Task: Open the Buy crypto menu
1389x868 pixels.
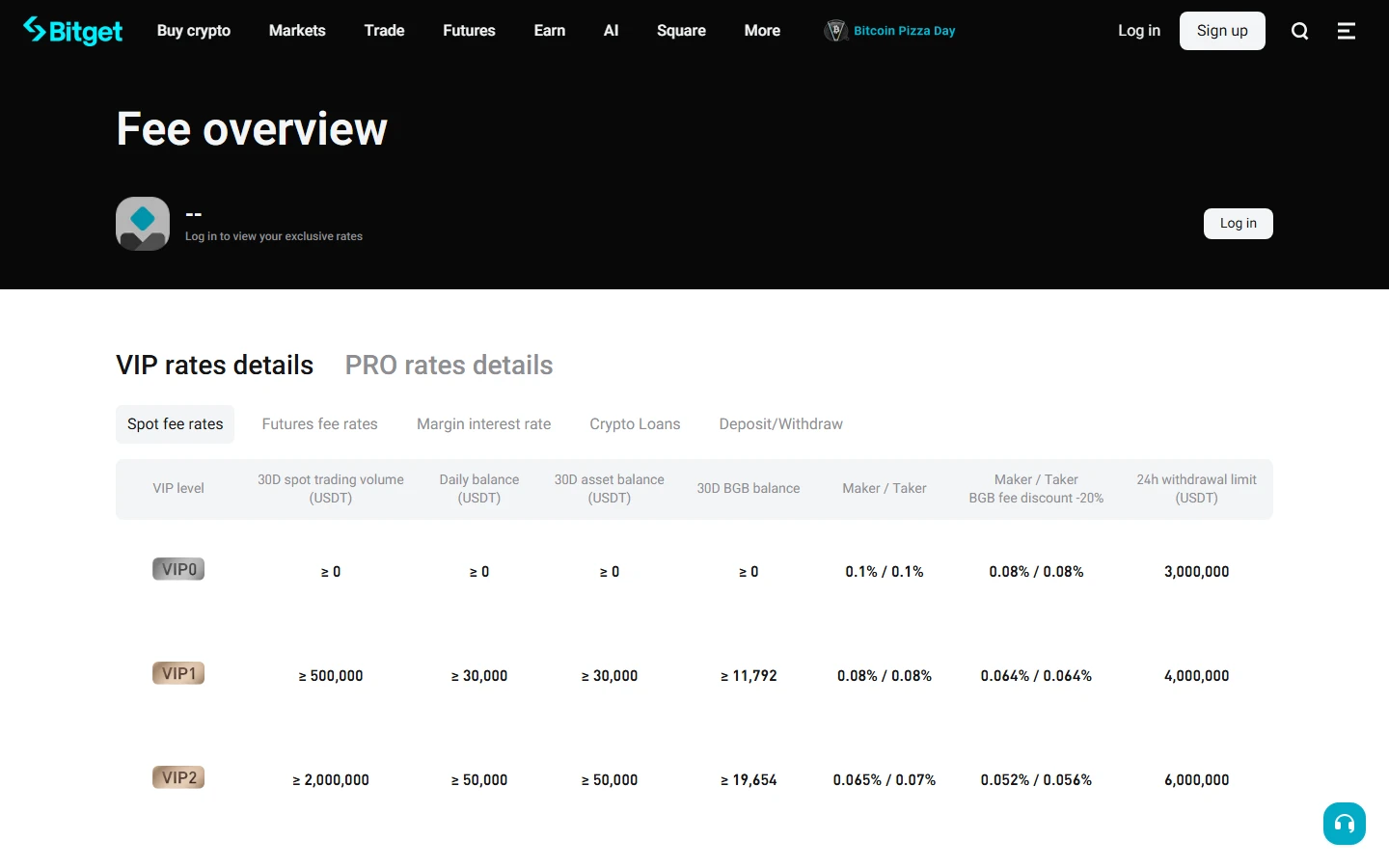Action: pyautogui.click(x=194, y=31)
